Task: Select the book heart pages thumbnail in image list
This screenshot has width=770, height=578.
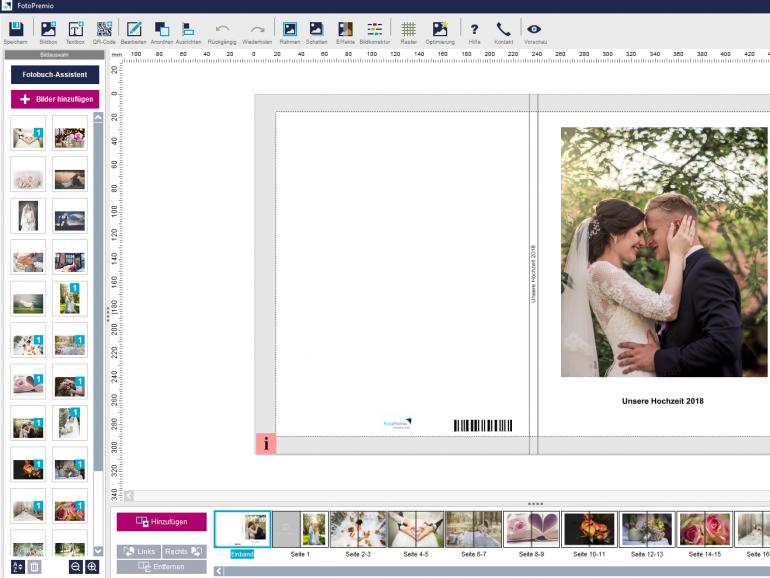Action: point(28,382)
